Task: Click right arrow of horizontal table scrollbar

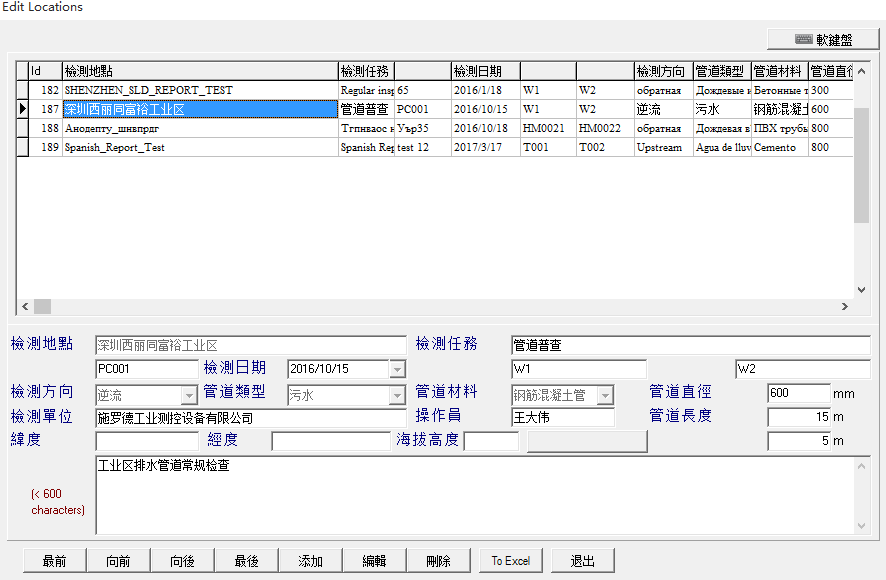Action: coord(845,307)
